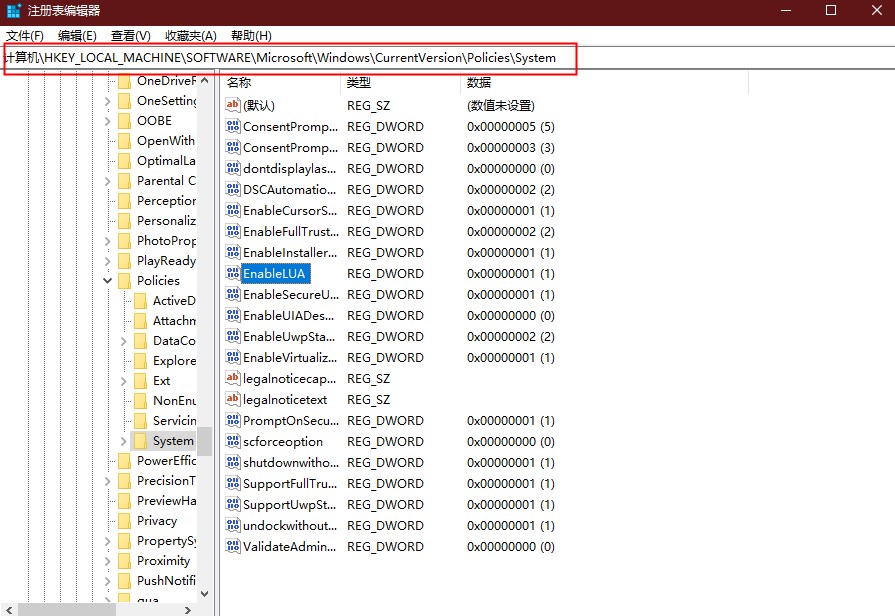Open the 文件(F) menu
This screenshot has height=616, width=895.
(25, 36)
